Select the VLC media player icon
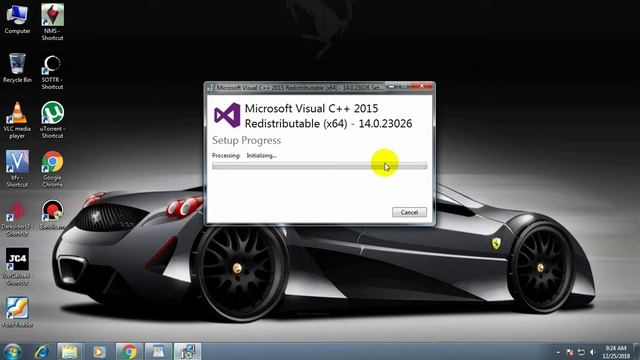The width and height of the screenshot is (640, 360). [x=17, y=120]
